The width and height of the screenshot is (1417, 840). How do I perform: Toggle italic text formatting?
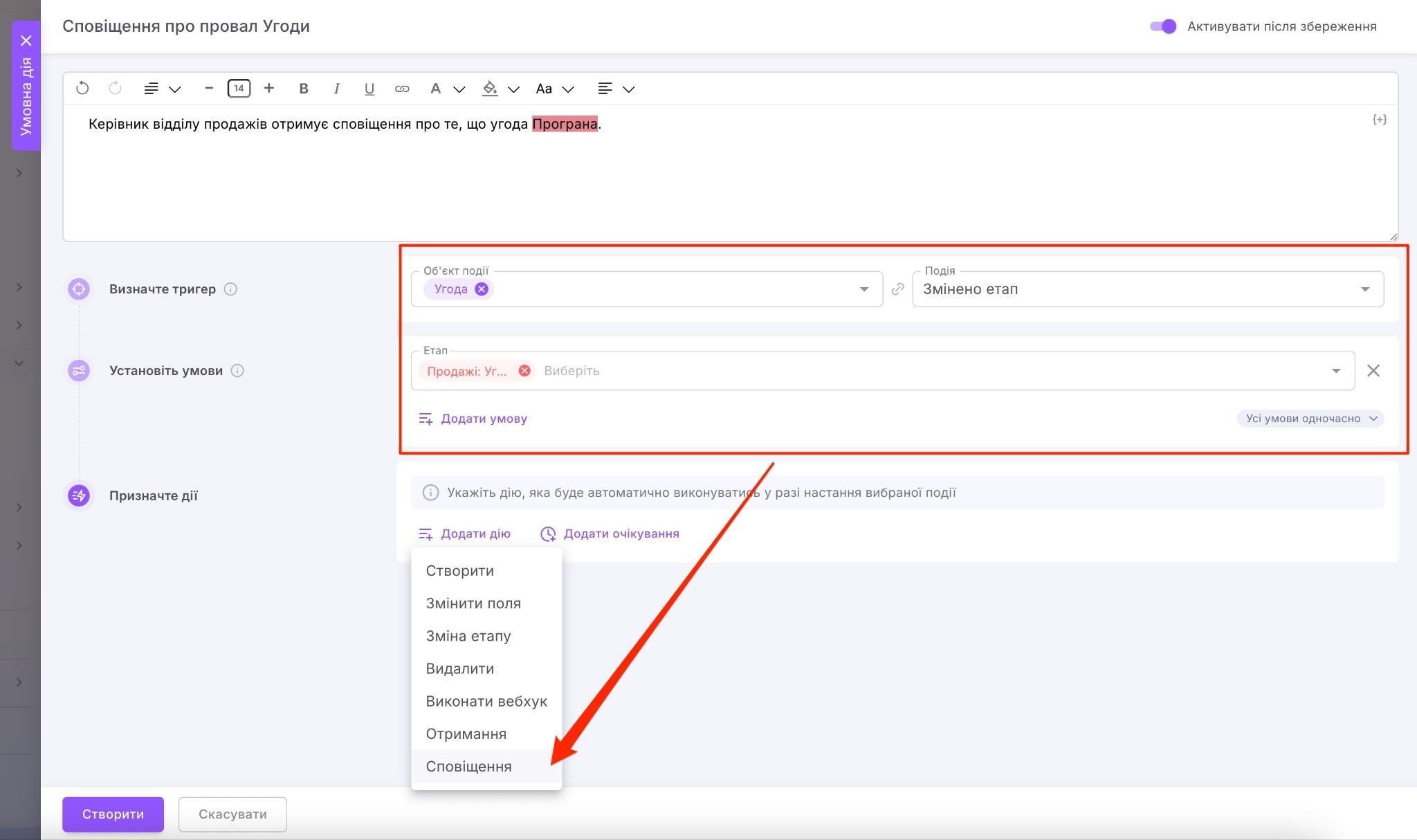coord(336,89)
